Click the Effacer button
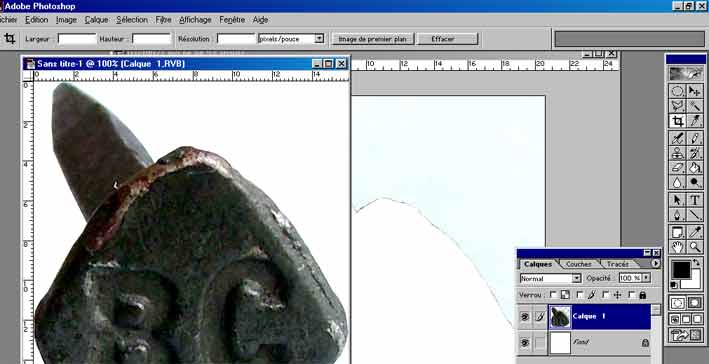 (447, 39)
